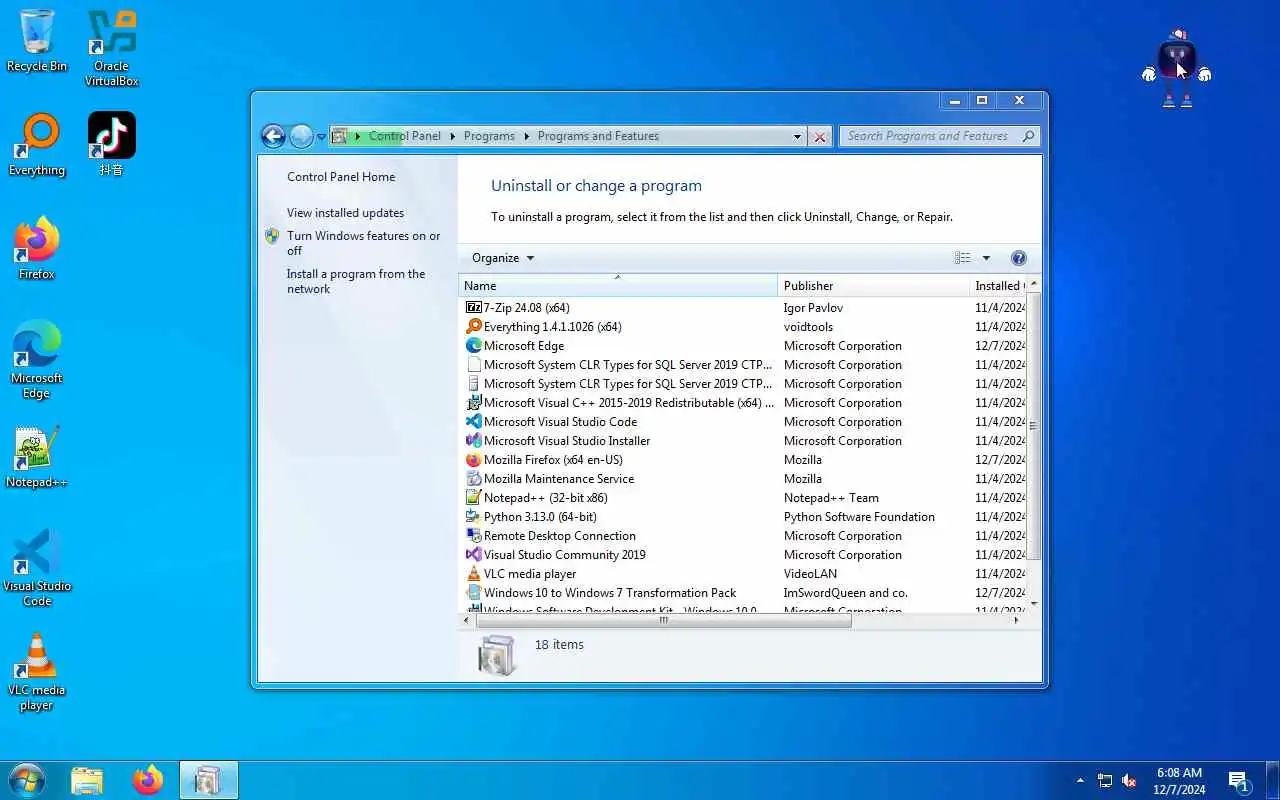Click horizontal scrollbar thumb in program list
1280x800 pixels.
pyautogui.click(x=663, y=620)
